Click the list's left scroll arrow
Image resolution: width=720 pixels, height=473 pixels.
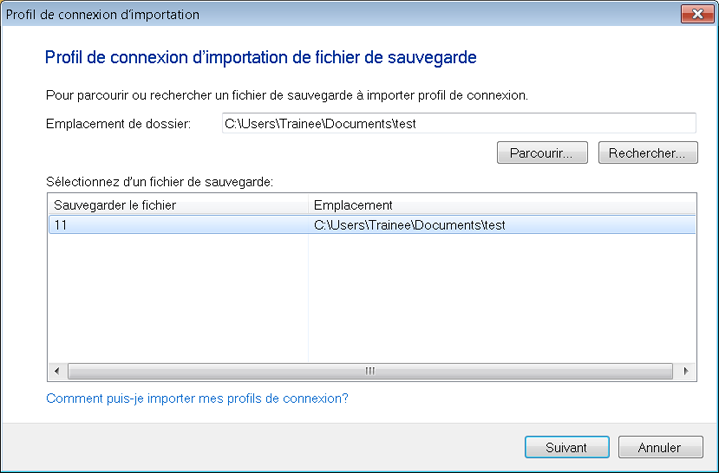[56, 371]
